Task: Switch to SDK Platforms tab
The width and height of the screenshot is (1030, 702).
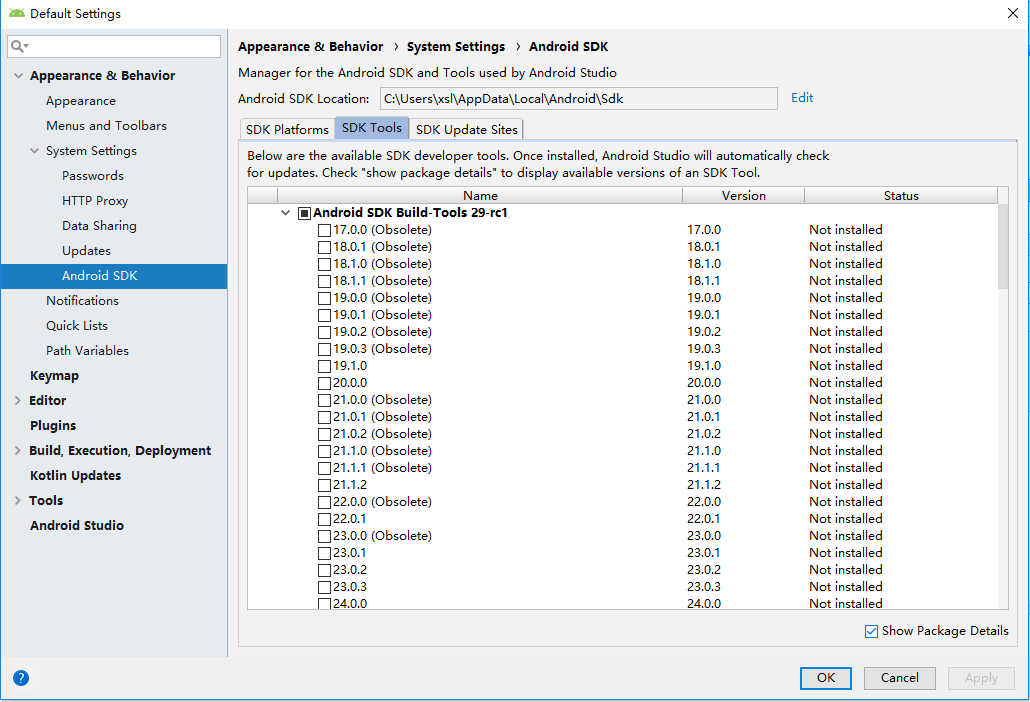Action: coord(287,129)
